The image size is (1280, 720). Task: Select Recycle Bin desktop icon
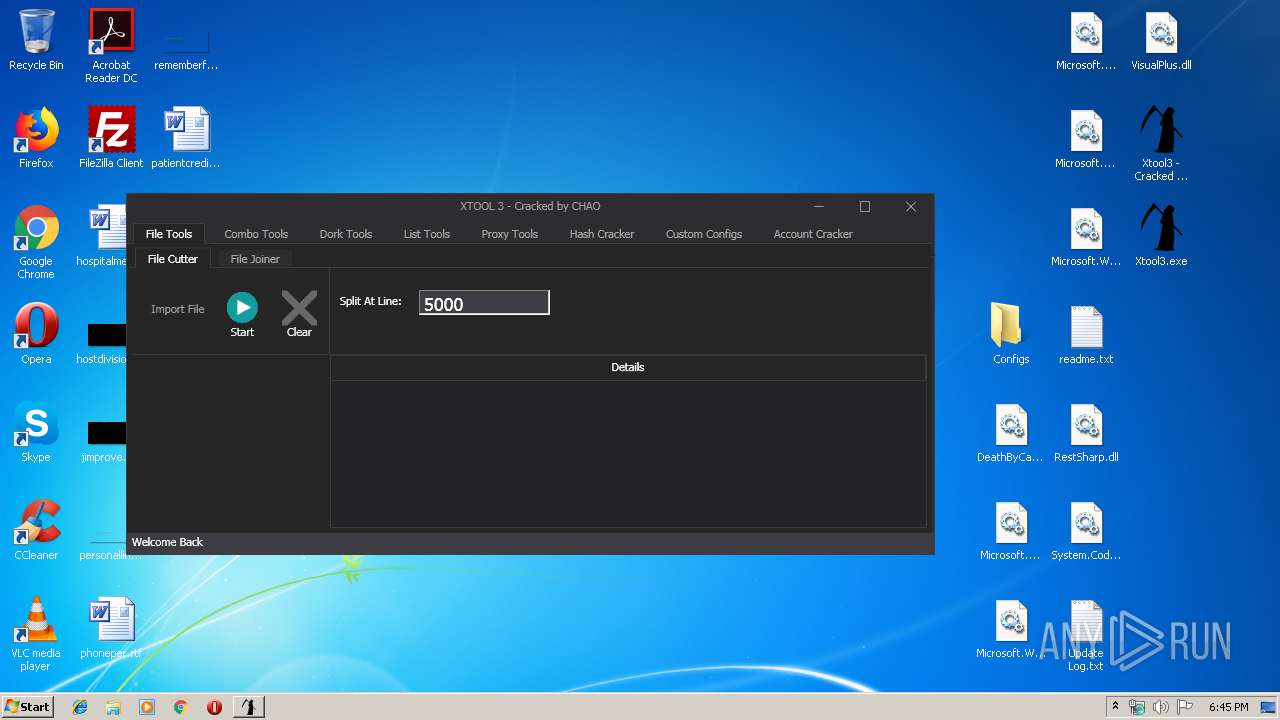pyautogui.click(x=36, y=41)
